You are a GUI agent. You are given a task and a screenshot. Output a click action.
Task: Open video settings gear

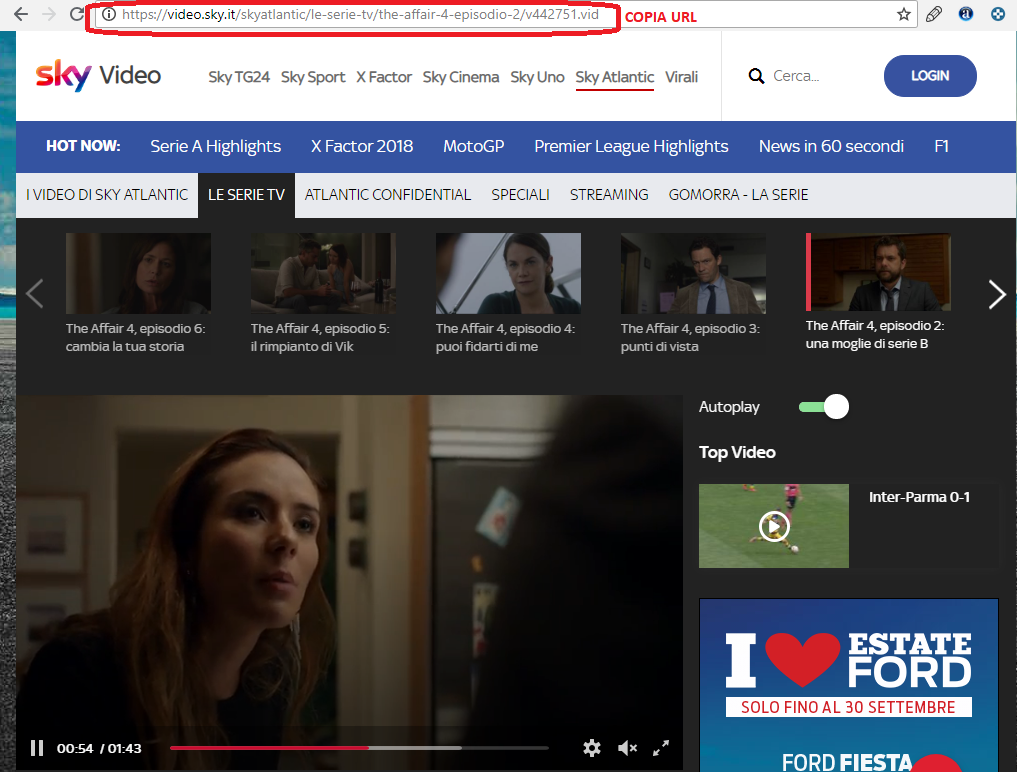click(592, 748)
